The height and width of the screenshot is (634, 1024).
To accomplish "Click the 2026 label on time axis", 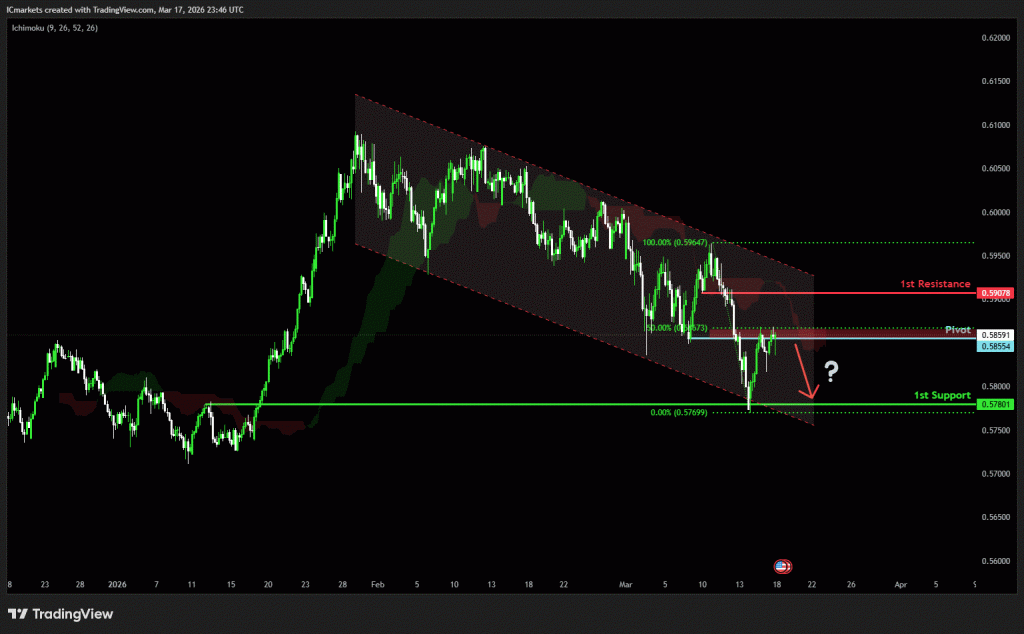I will coord(117,582).
